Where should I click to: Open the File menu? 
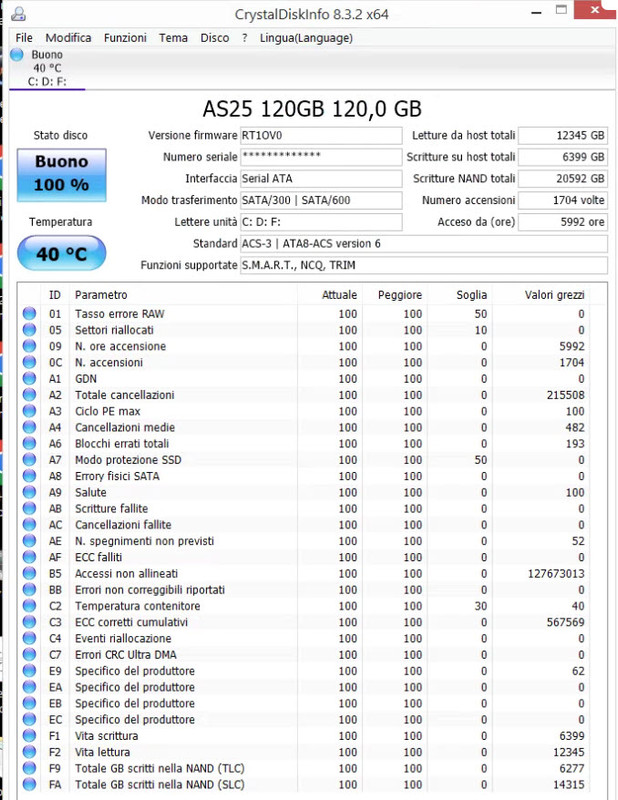24,38
